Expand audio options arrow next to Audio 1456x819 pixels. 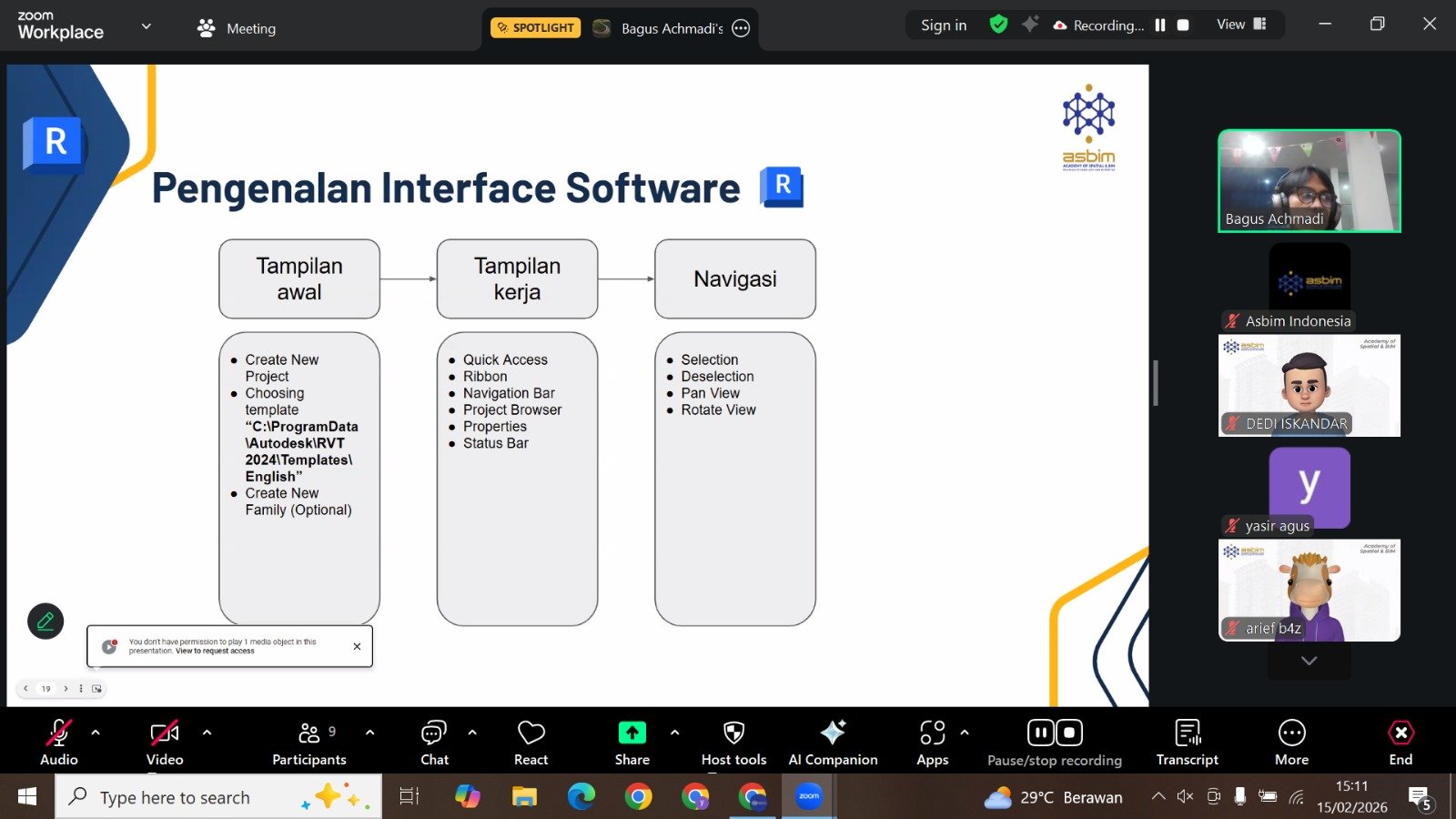[x=96, y=733]
